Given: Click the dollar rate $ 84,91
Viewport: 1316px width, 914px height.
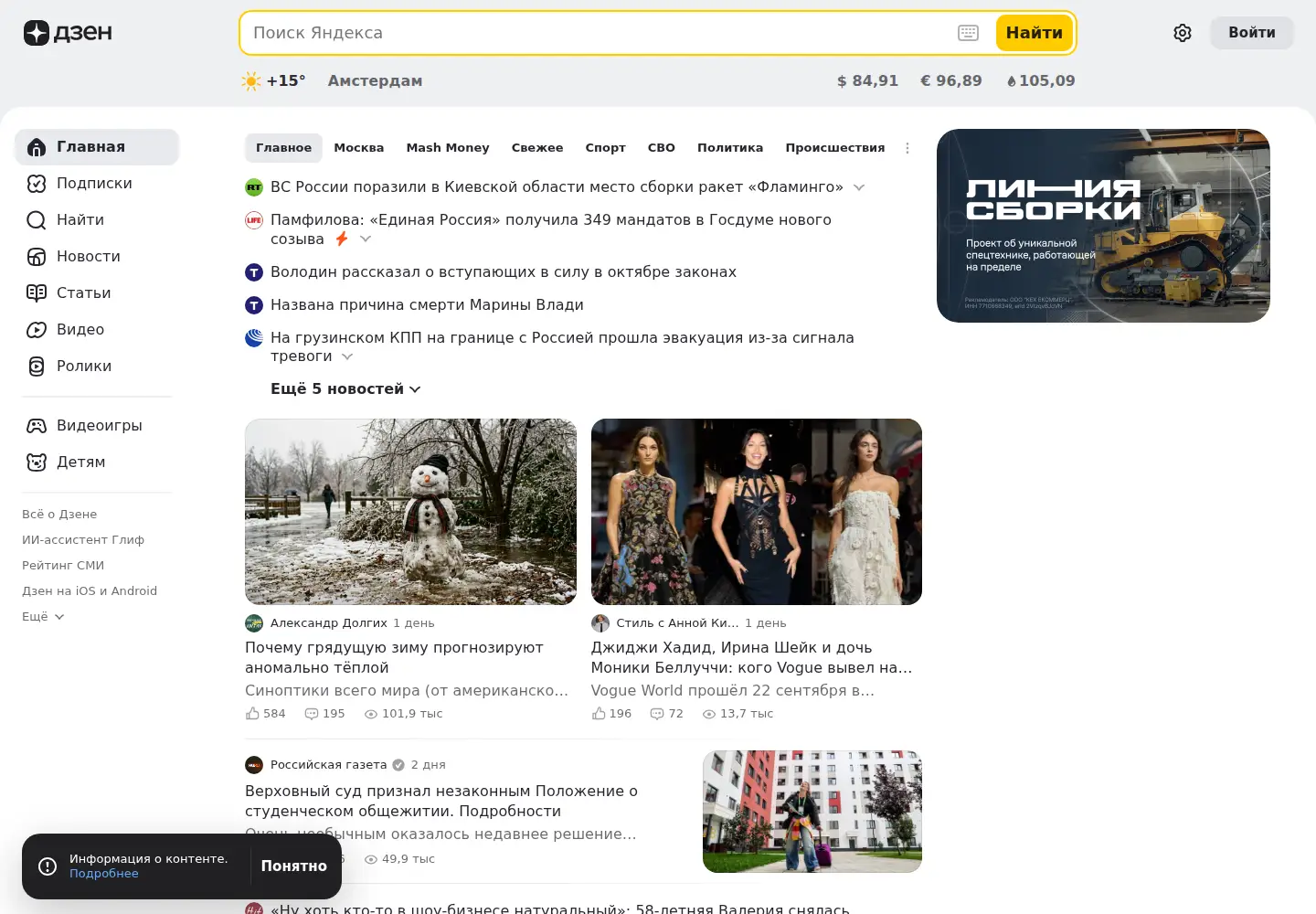Looking at the screenshot, I should pyautogui.click(x=867, y=81).
